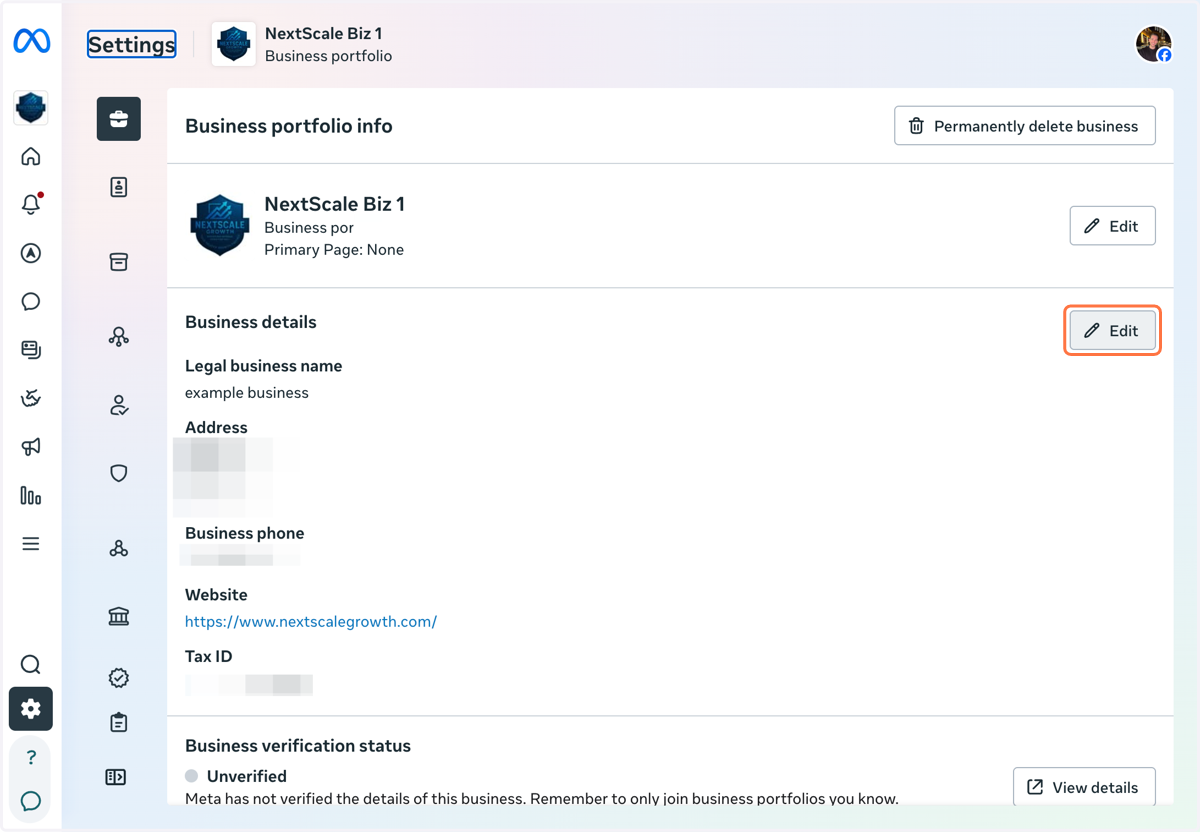Viewport: 1200px width, 832px height.
Task: Click the 'Tax ID' label
Action: click(208, 656)
